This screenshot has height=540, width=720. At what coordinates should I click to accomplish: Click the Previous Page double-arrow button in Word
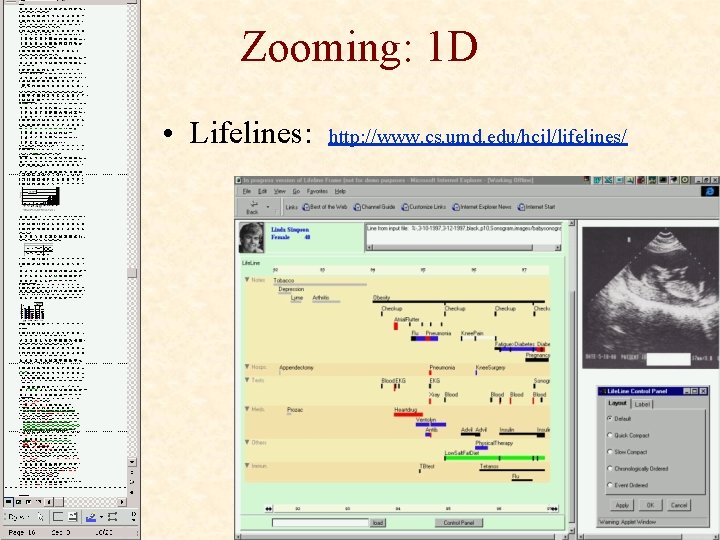[132, 472]
